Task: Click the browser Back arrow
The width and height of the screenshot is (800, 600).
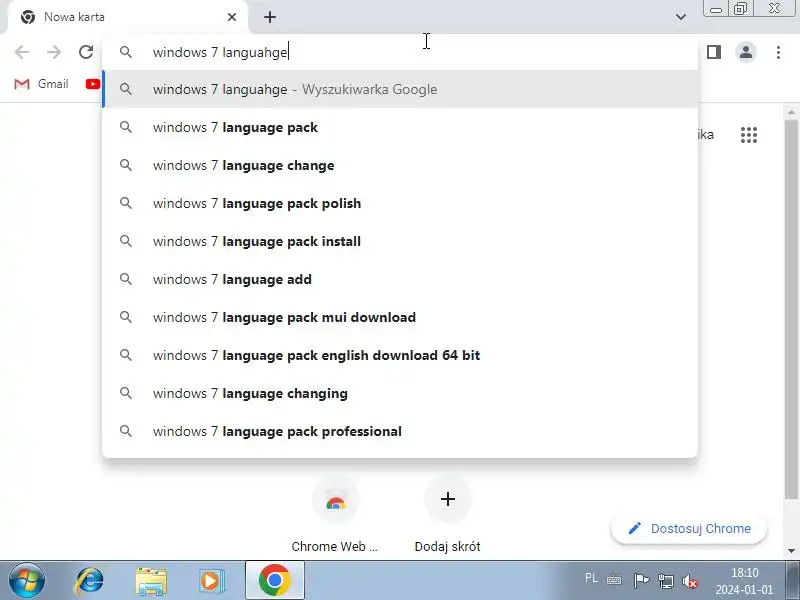Action: 21,52
